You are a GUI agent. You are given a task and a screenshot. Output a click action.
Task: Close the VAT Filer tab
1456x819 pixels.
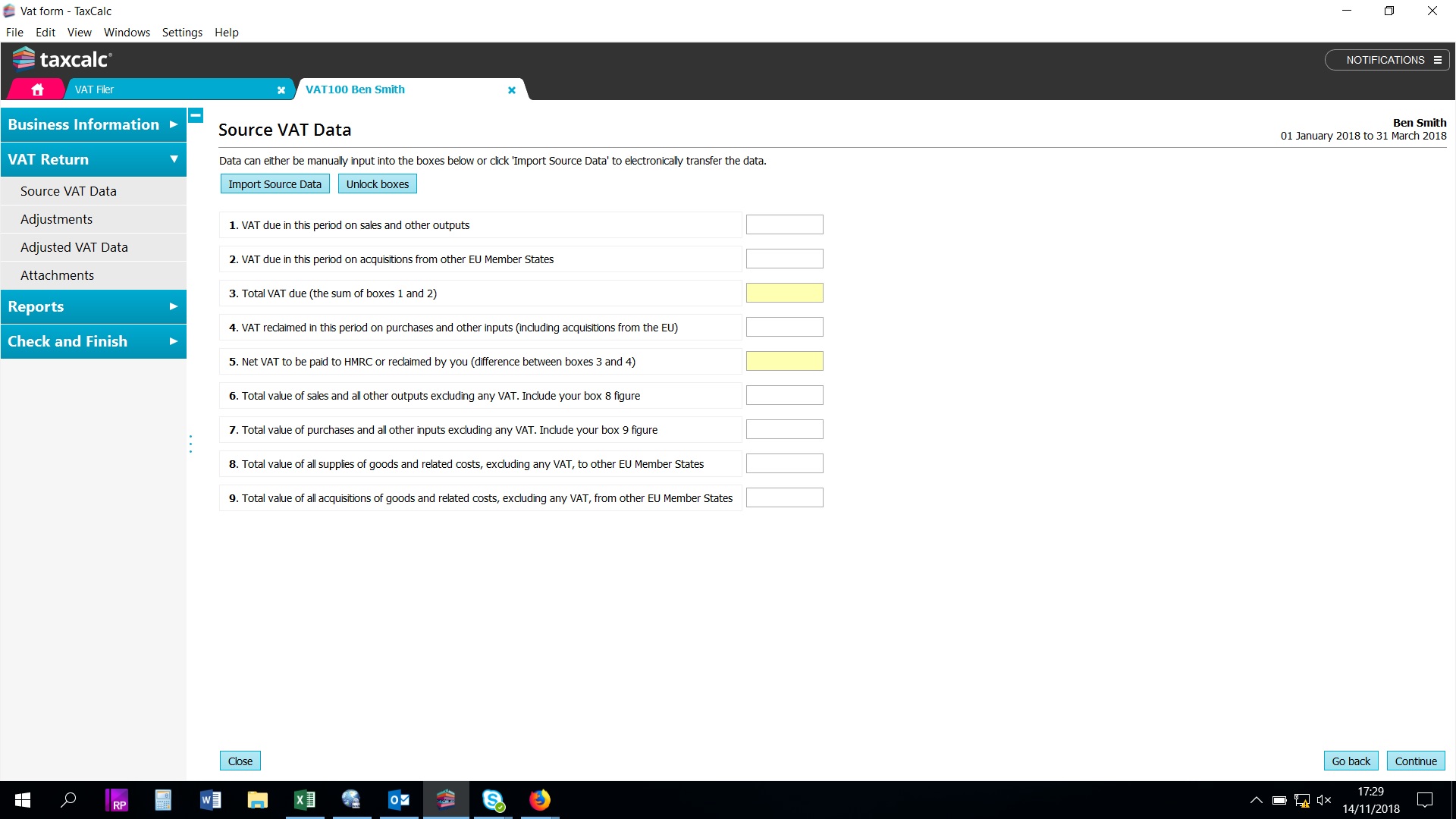pyautogui.click(x=281, y=89)
